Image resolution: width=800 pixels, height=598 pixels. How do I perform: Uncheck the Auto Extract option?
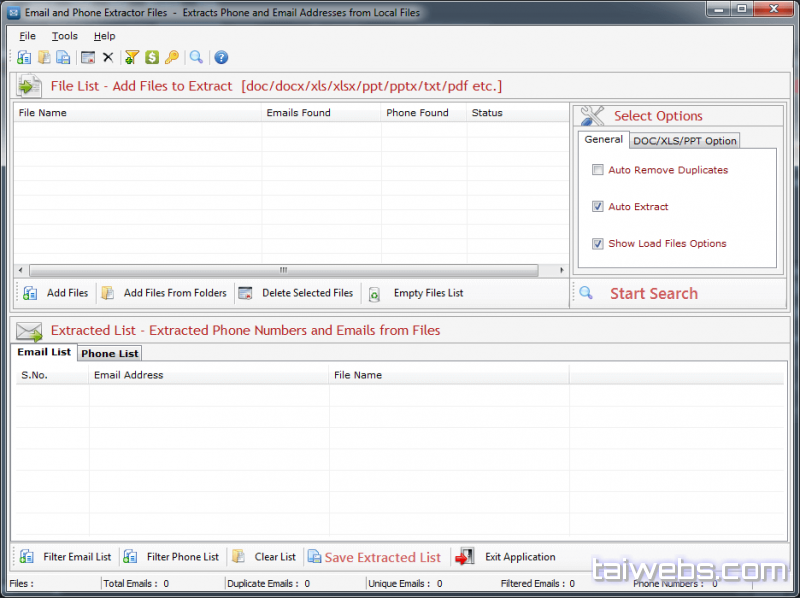pos(598,207)
